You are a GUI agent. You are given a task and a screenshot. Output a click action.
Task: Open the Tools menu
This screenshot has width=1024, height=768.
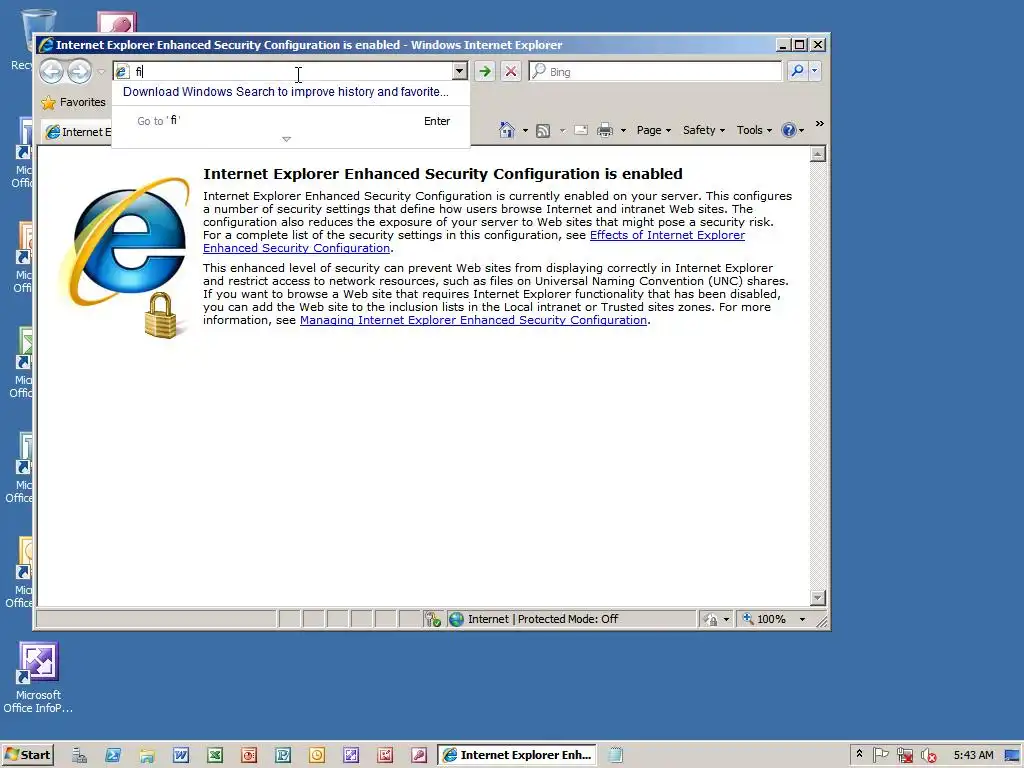coord(754,130)
